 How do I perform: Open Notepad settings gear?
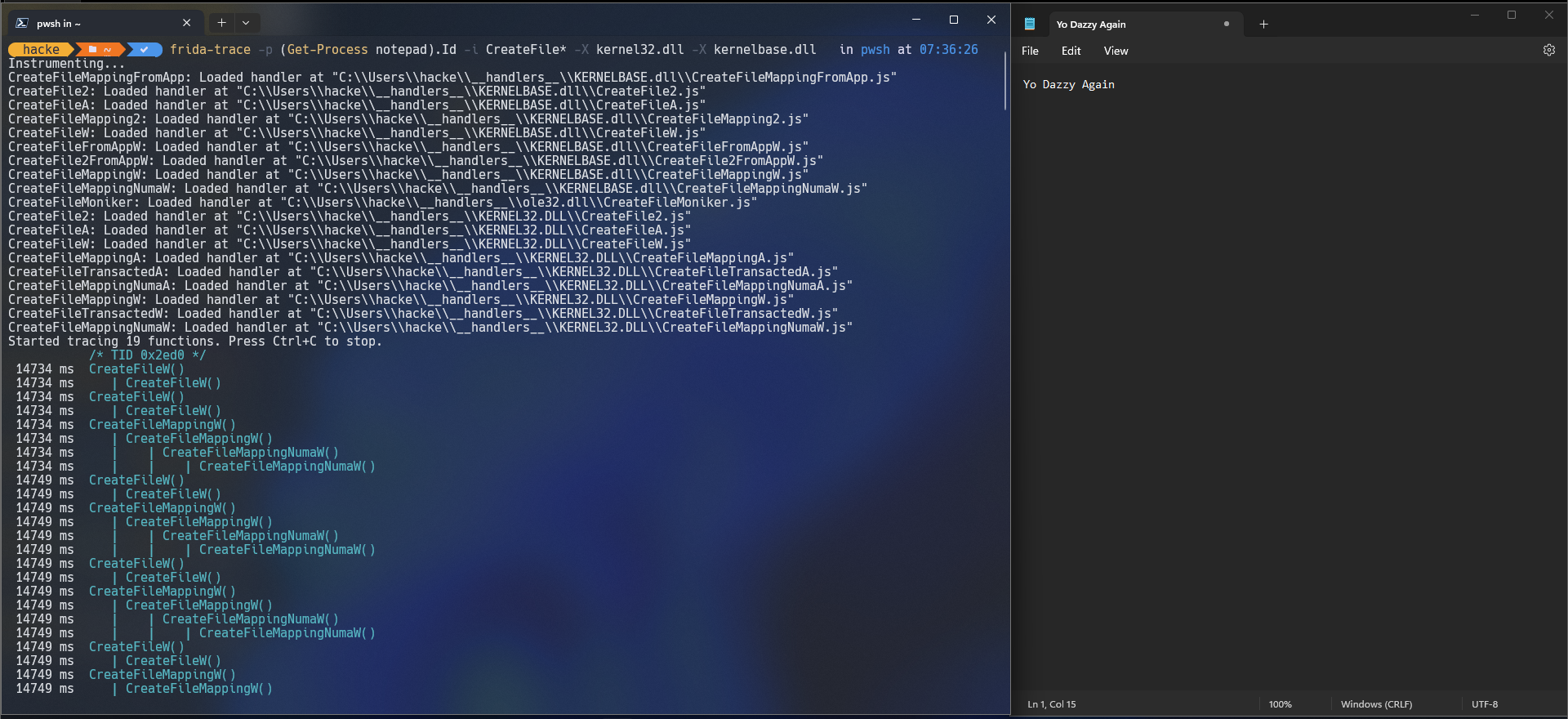click(x=1548, y=50)
